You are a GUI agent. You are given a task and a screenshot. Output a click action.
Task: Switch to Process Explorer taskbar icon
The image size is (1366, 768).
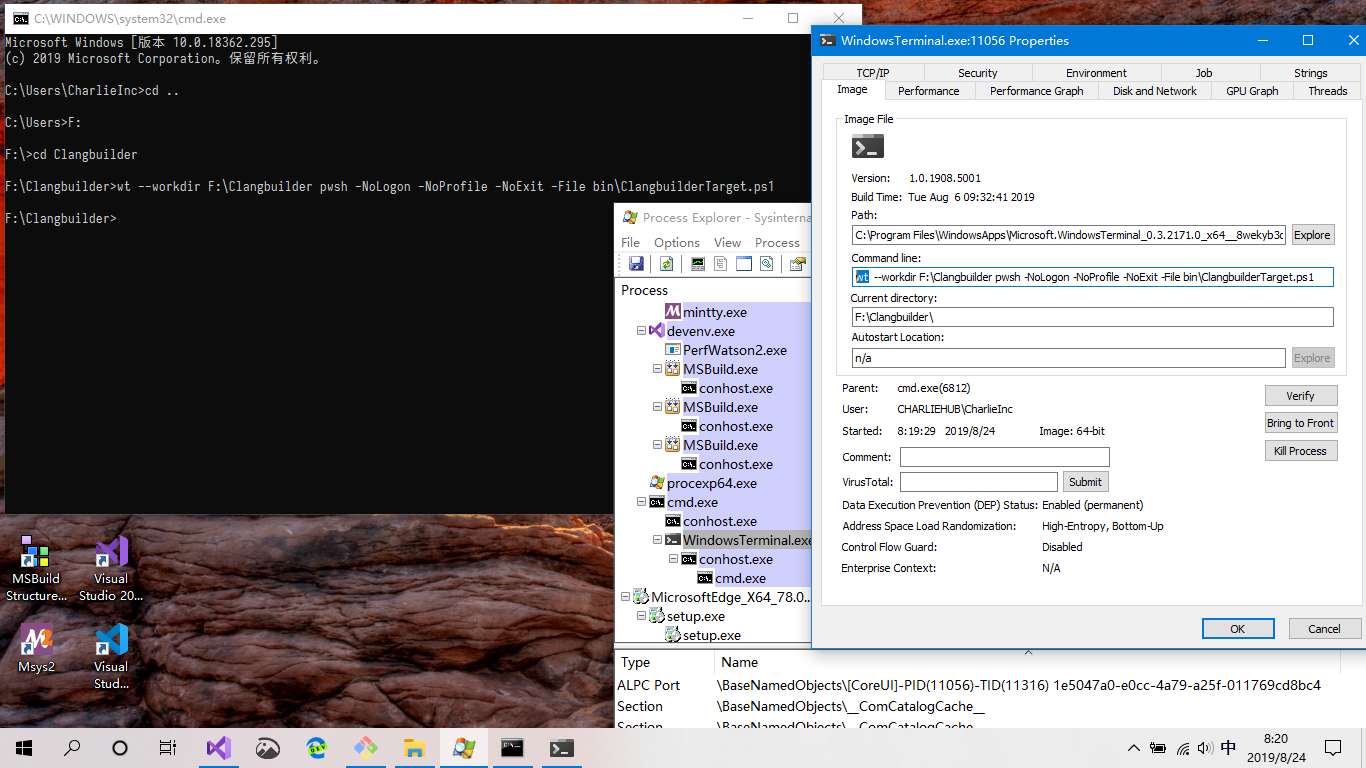(x=463, y=747)
